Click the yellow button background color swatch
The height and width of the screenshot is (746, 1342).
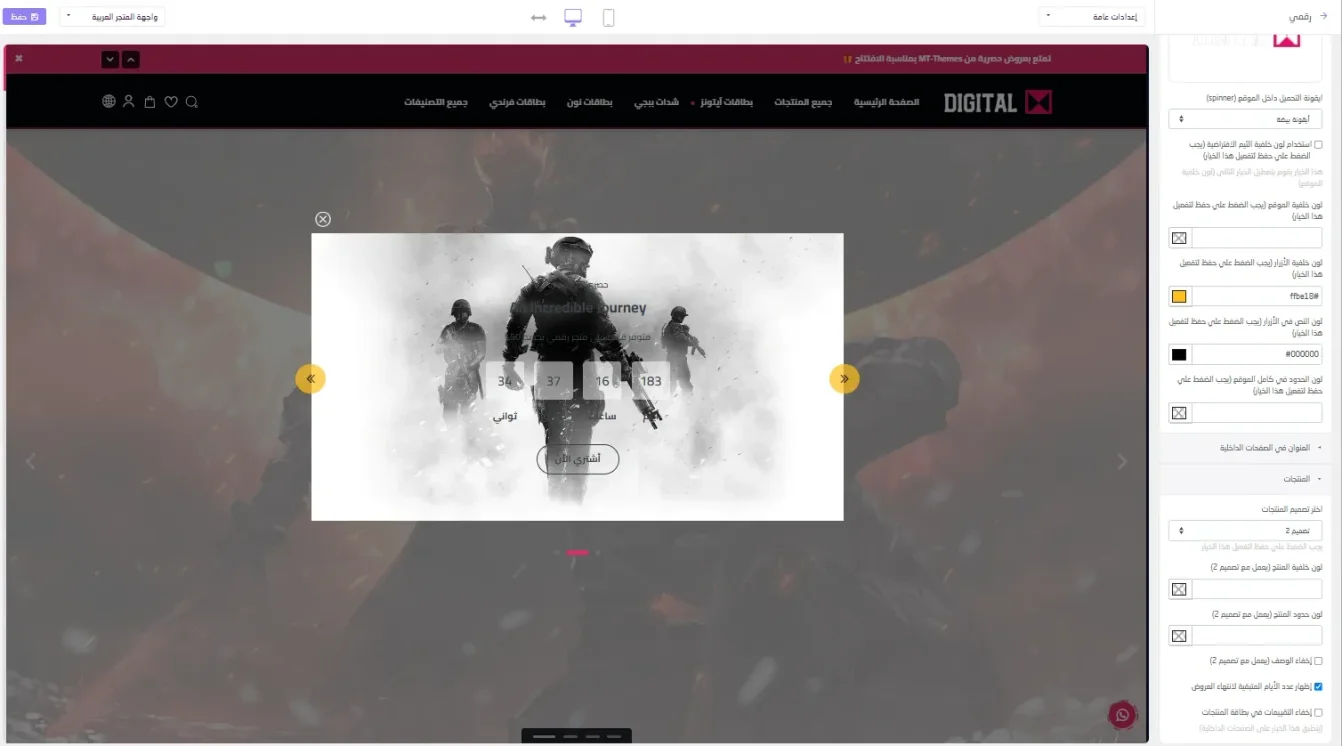[x=1179, y=297]
